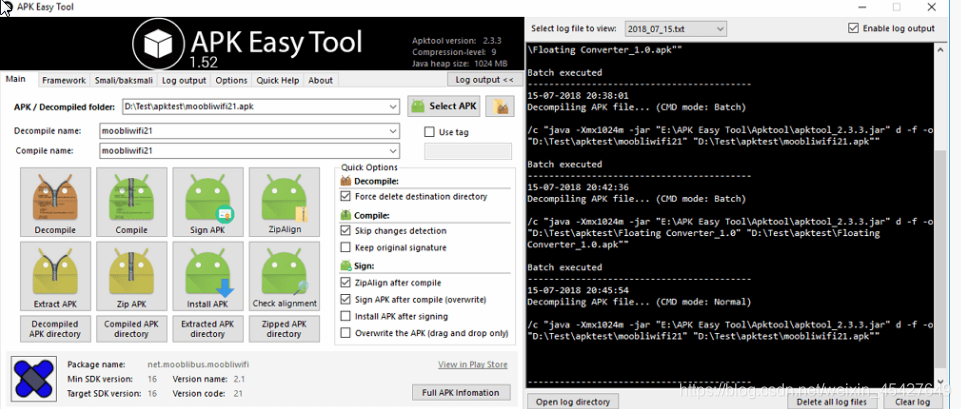The height and width of the screenshot is (409, 961).
Task: Click the Sign APK icon button
Action: pyautogui.click(x=207, y=202)
